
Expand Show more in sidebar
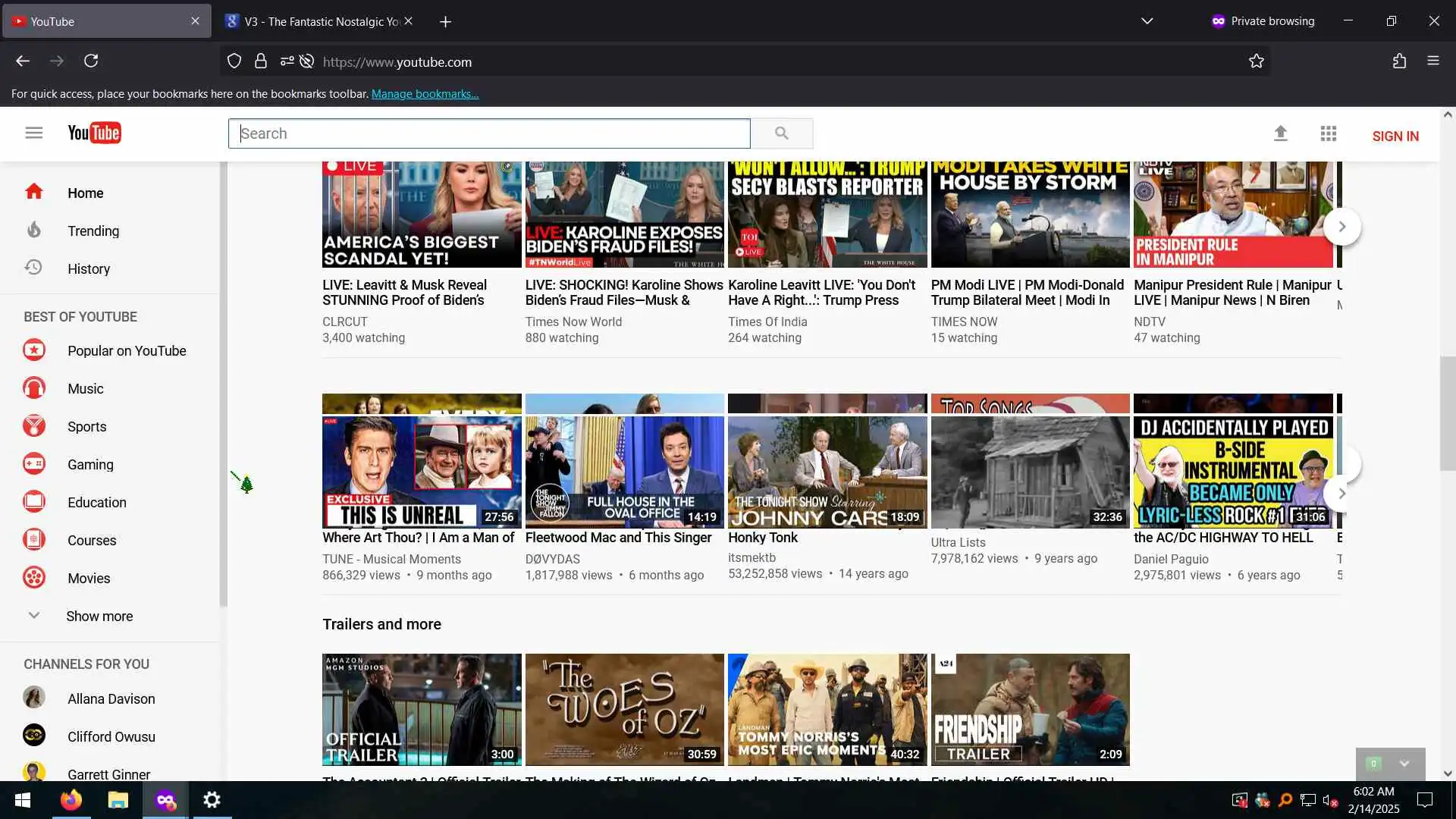pyautogui.click(x=99, y=617)
